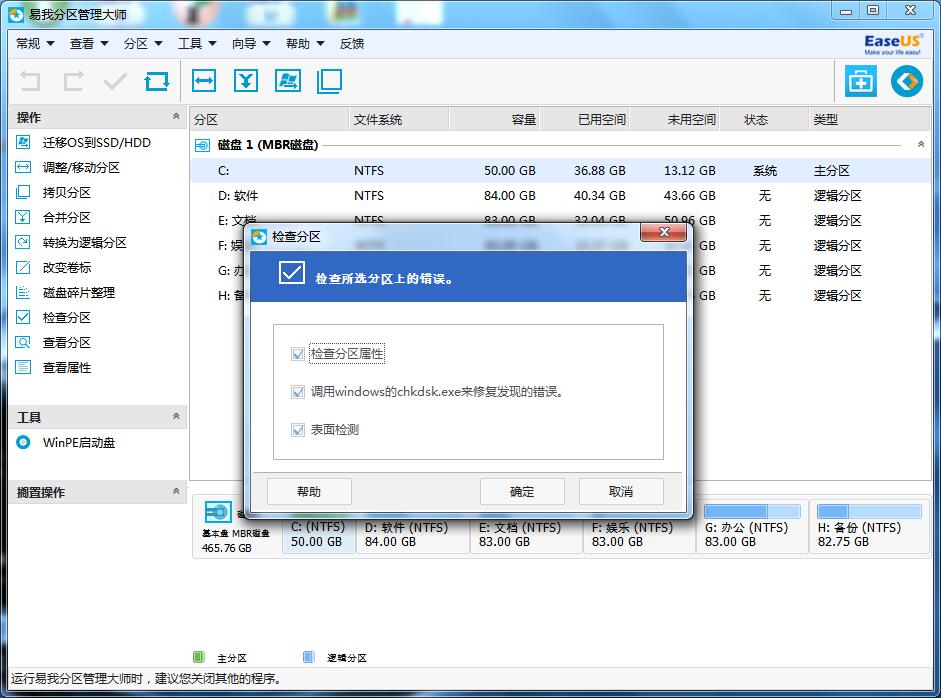Sort by 容量 column header
This screenshot has height=698, width=941.
[494, 119]
